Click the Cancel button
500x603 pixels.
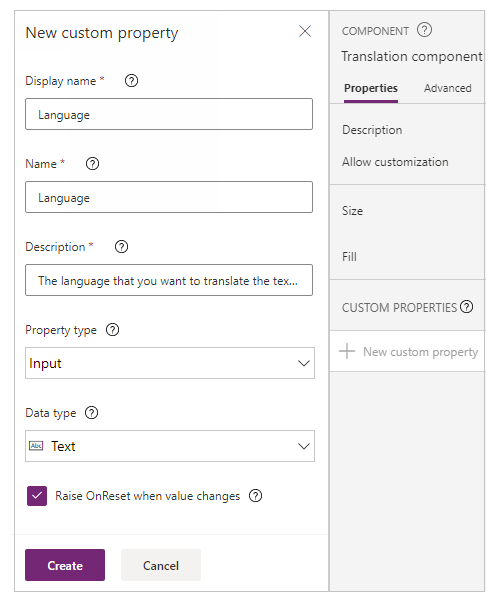161,565
